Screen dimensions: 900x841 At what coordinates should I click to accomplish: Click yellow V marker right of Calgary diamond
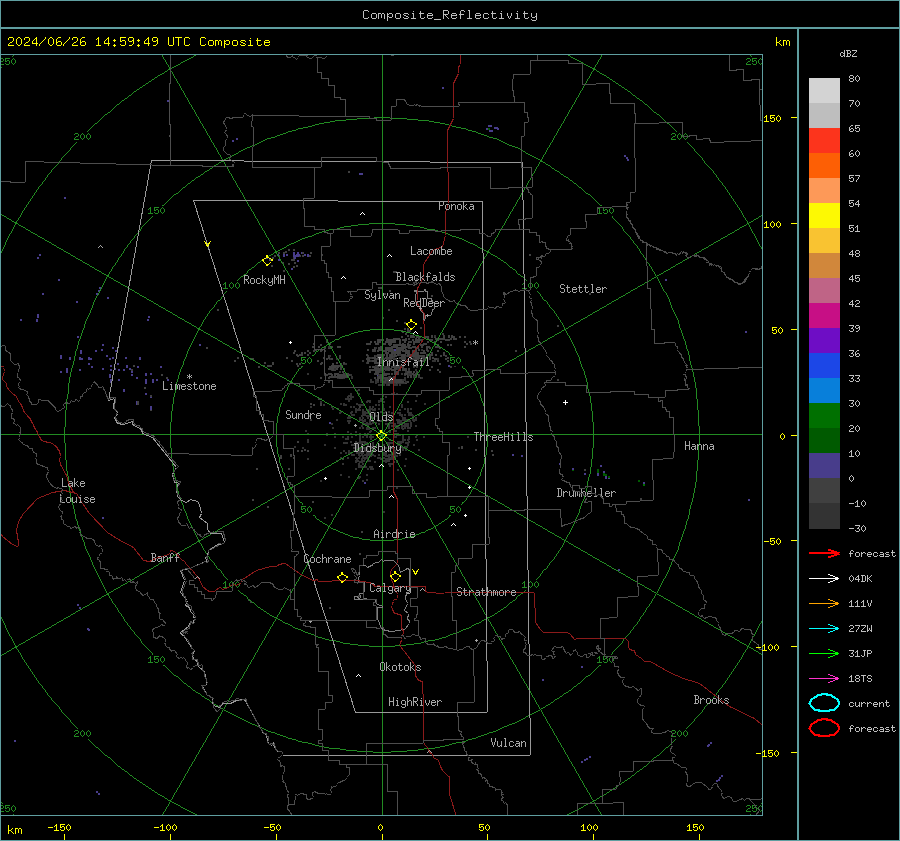pos(416,572)
